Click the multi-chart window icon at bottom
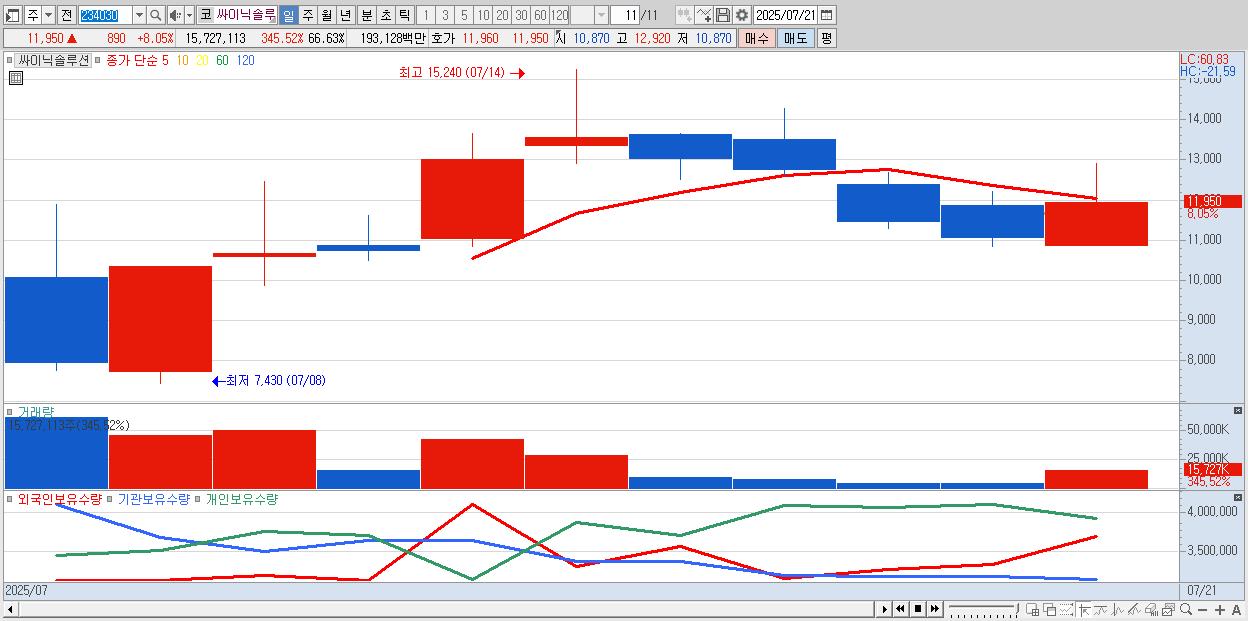 (x=1168, y=610)
